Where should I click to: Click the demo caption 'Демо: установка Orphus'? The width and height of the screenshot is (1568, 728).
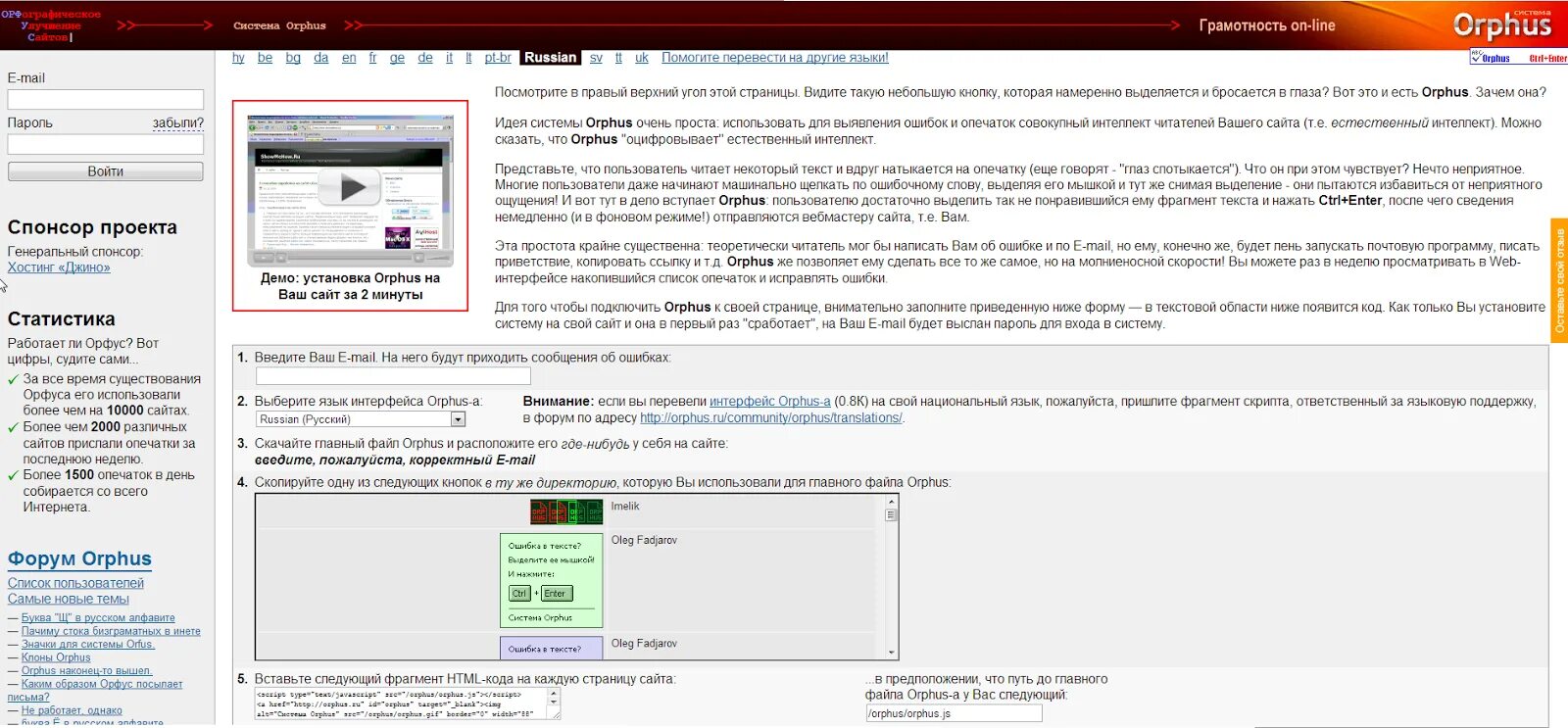351,286
